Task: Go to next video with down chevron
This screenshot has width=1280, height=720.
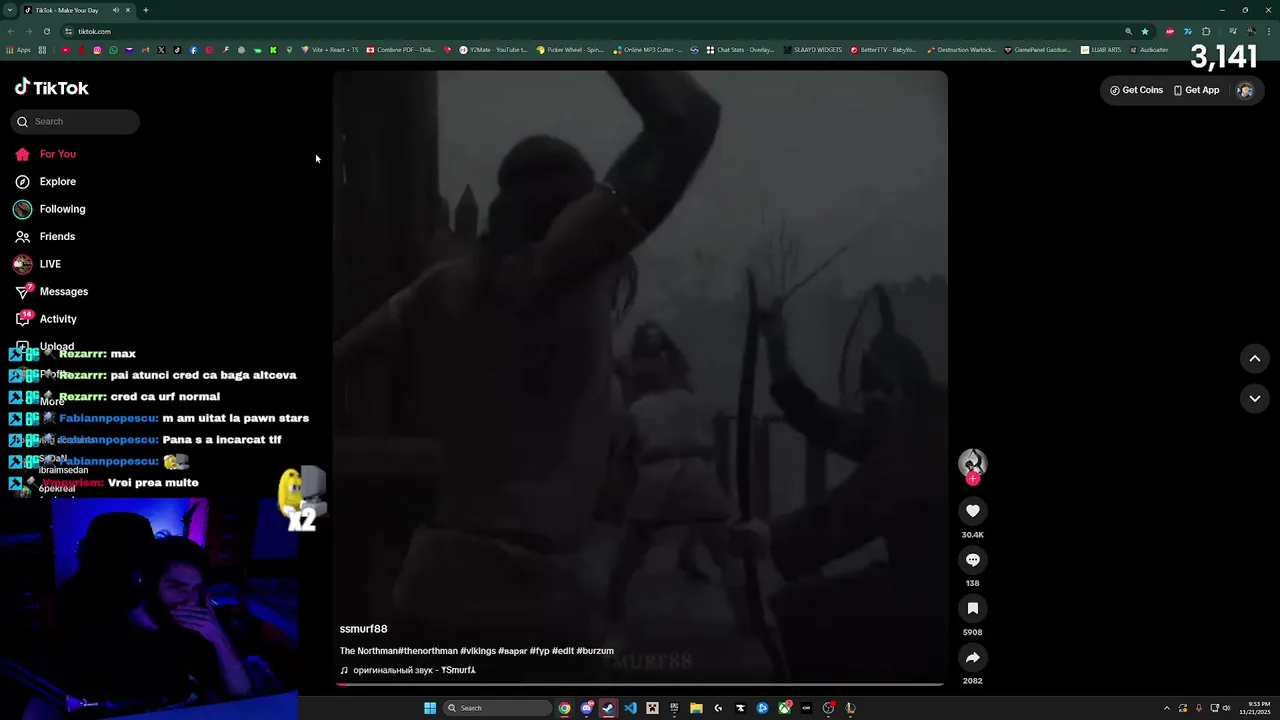Action: pos(1254,398)
